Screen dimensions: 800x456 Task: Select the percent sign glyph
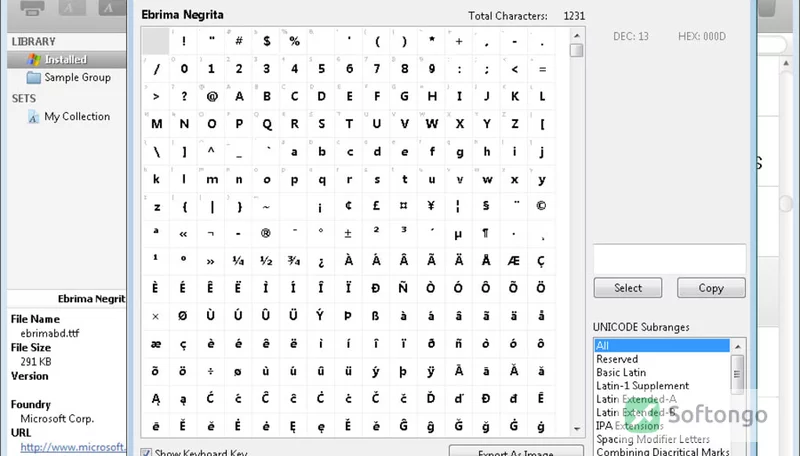pos(294,41)
